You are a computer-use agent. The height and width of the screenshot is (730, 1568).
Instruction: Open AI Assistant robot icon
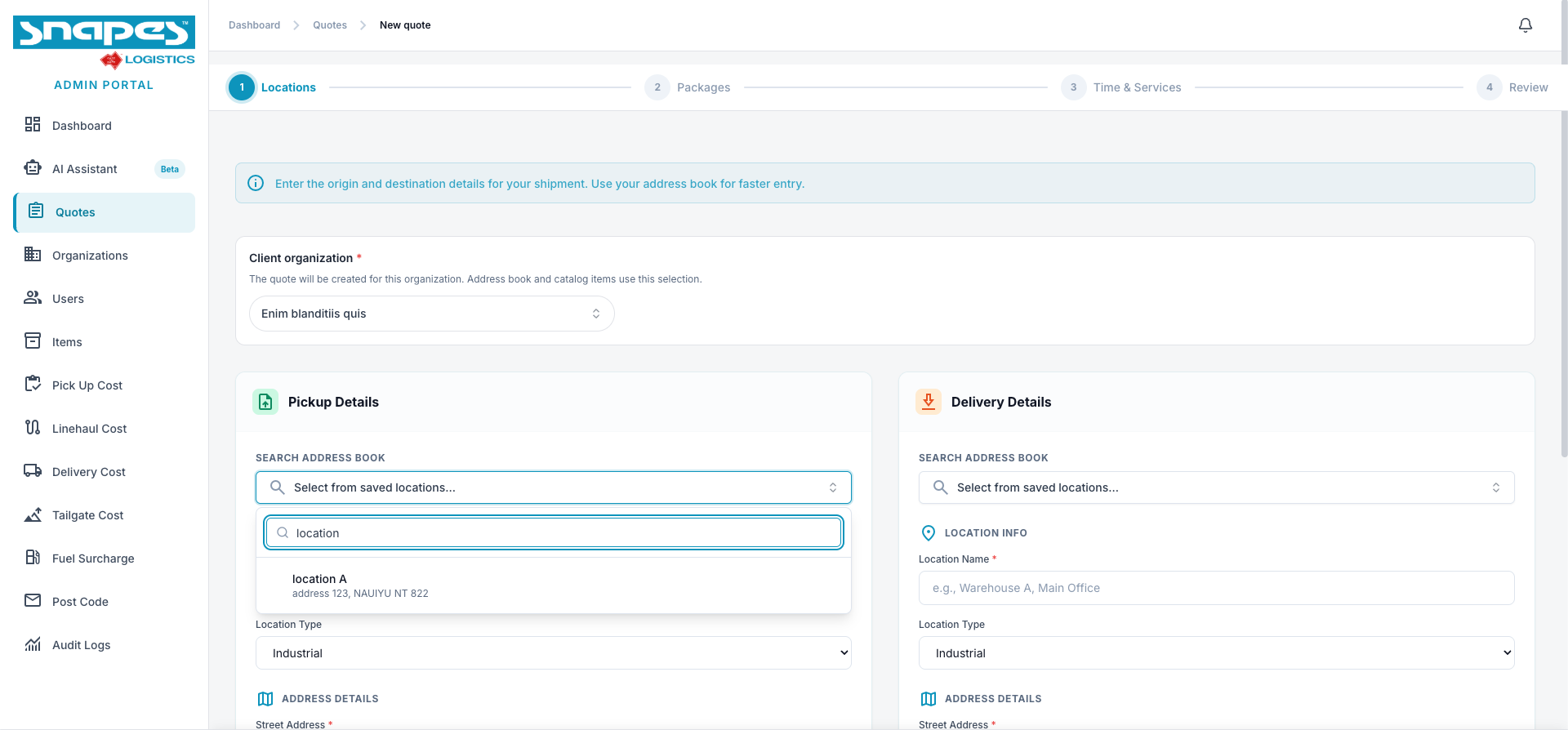point(33,168)
